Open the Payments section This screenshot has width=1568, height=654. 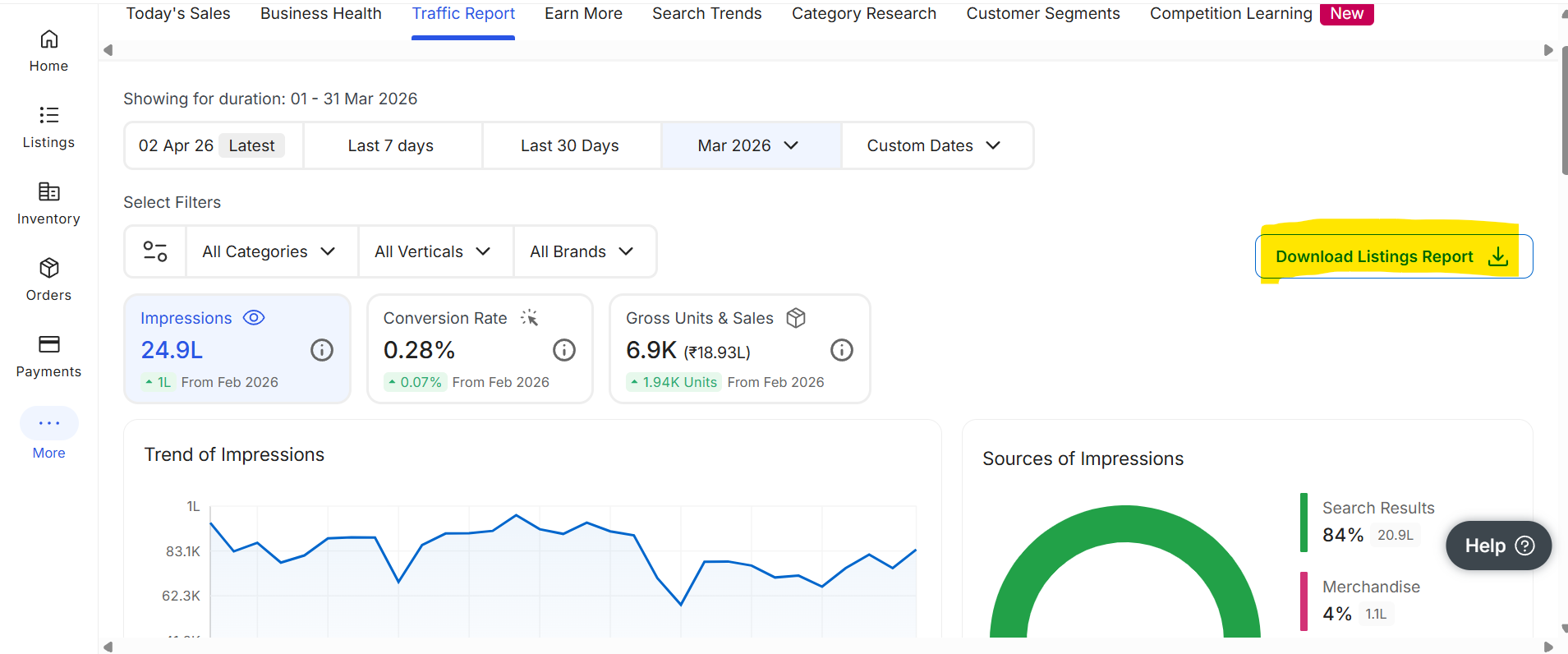[48, 357]
